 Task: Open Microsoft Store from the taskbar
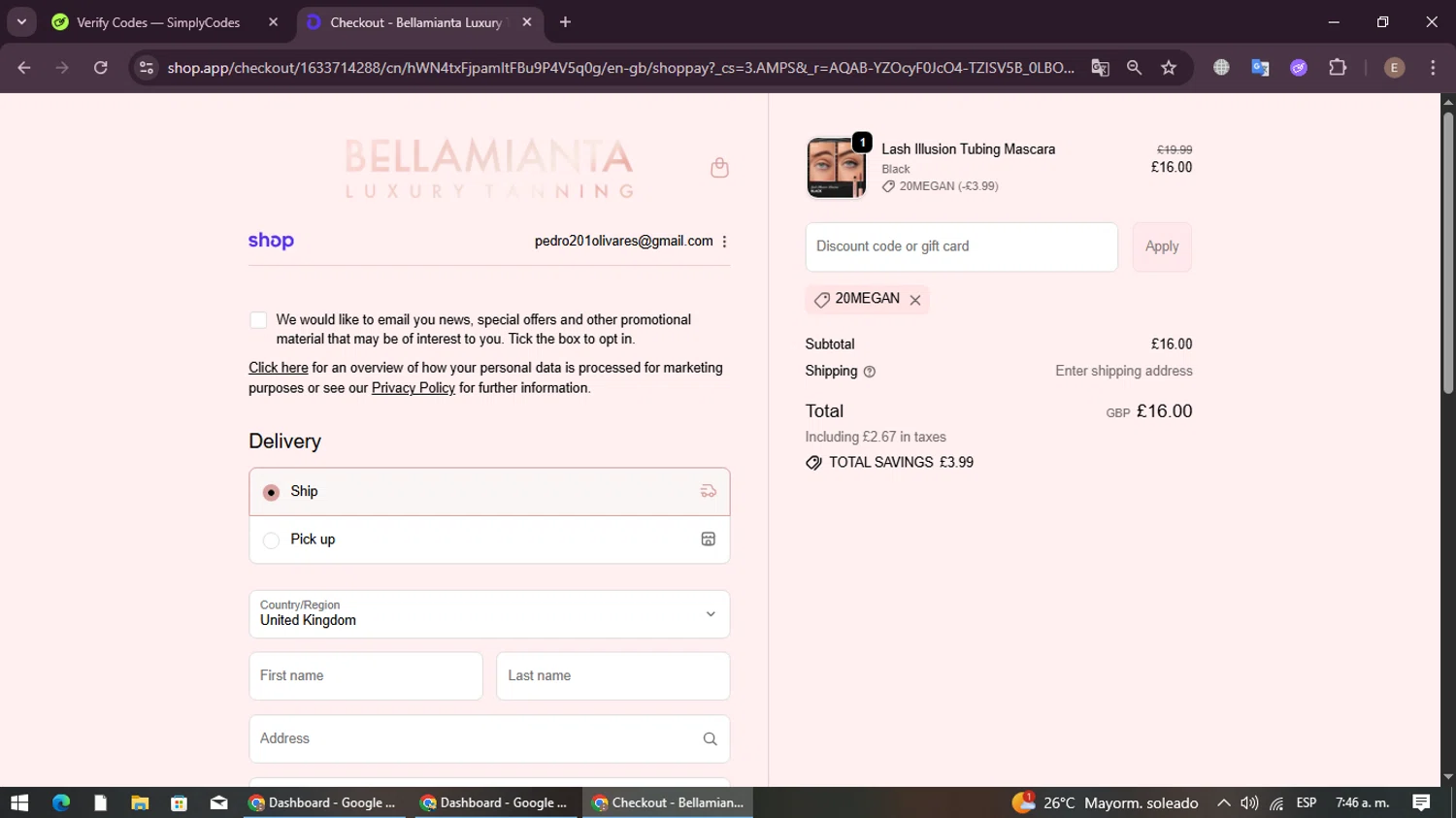pyautogui.click(x=179, y=802)
